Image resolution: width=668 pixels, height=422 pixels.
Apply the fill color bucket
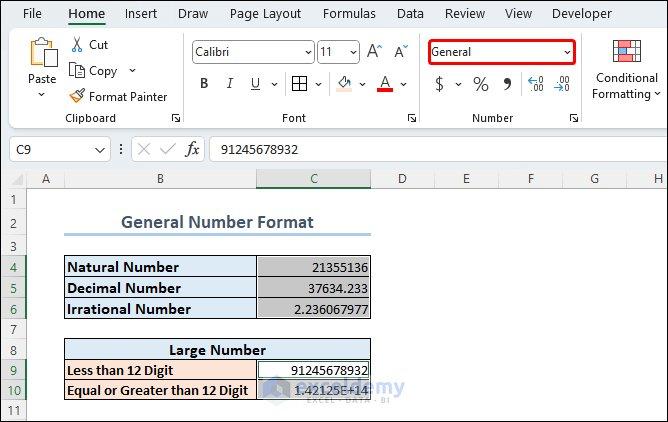tap(344, 84)
